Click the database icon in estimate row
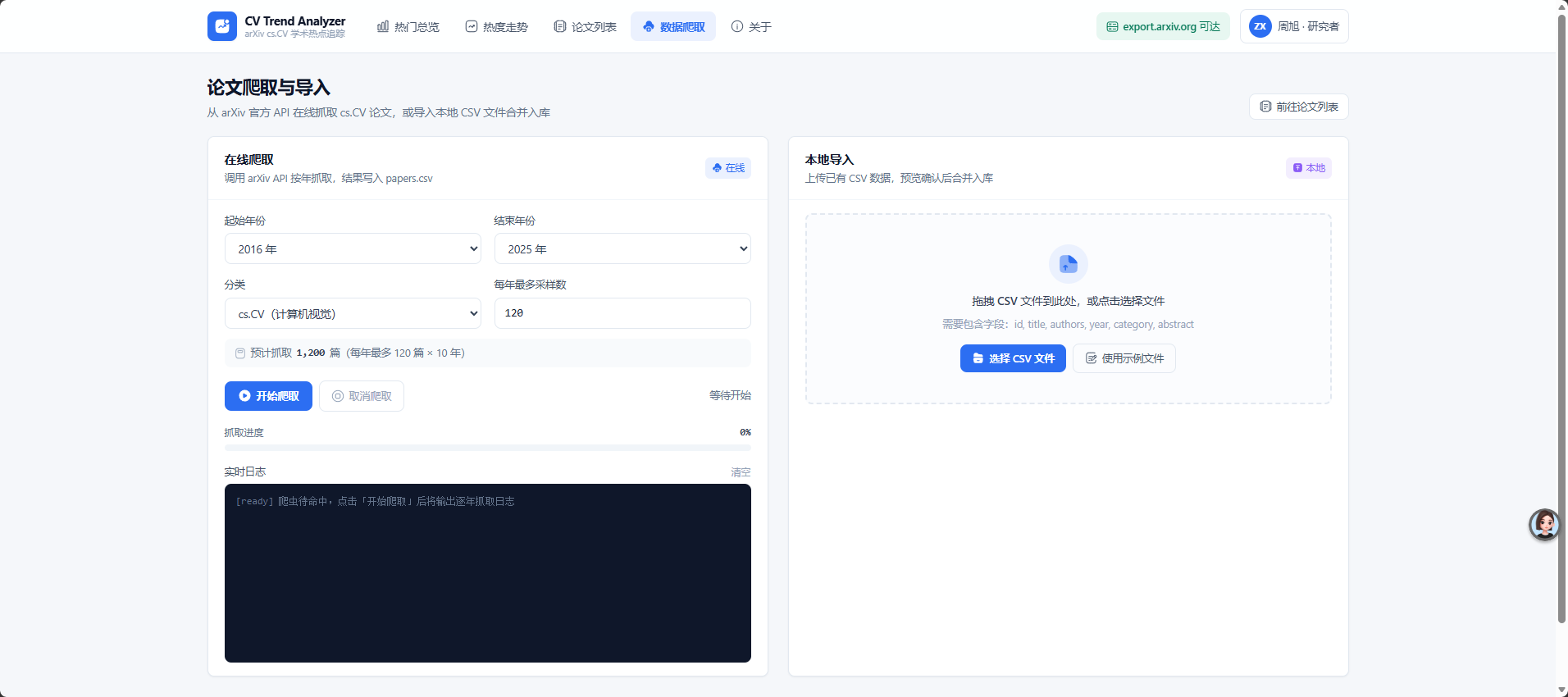The image size is (1568, 697). pyautogui.click(x=240, y=353)
